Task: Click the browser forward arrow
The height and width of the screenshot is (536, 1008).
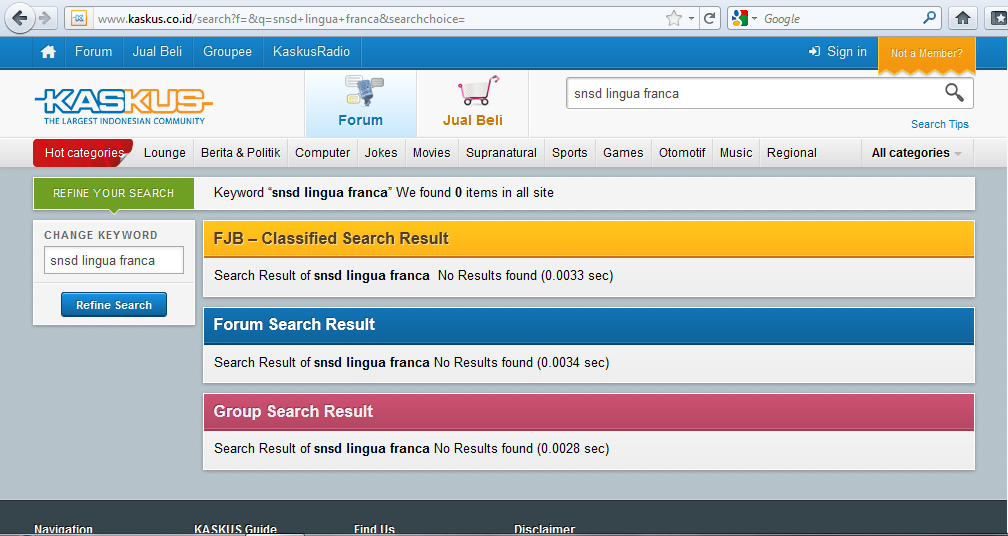Action: pyautogui.click(x=45, y=18)
